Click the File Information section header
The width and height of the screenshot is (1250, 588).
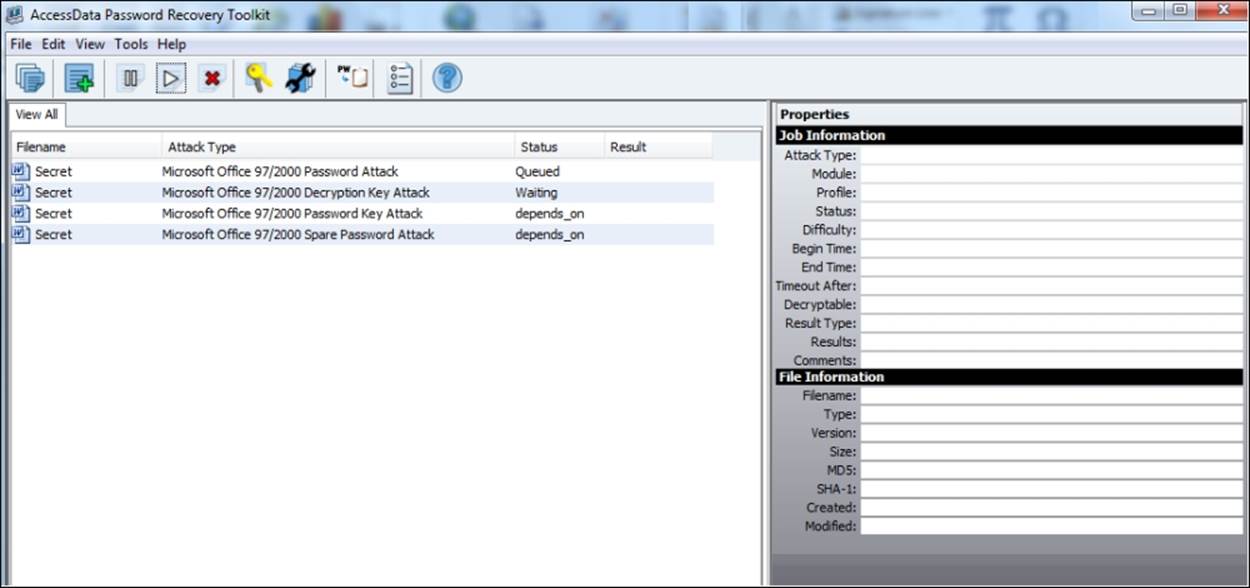tap(1009, 377)
